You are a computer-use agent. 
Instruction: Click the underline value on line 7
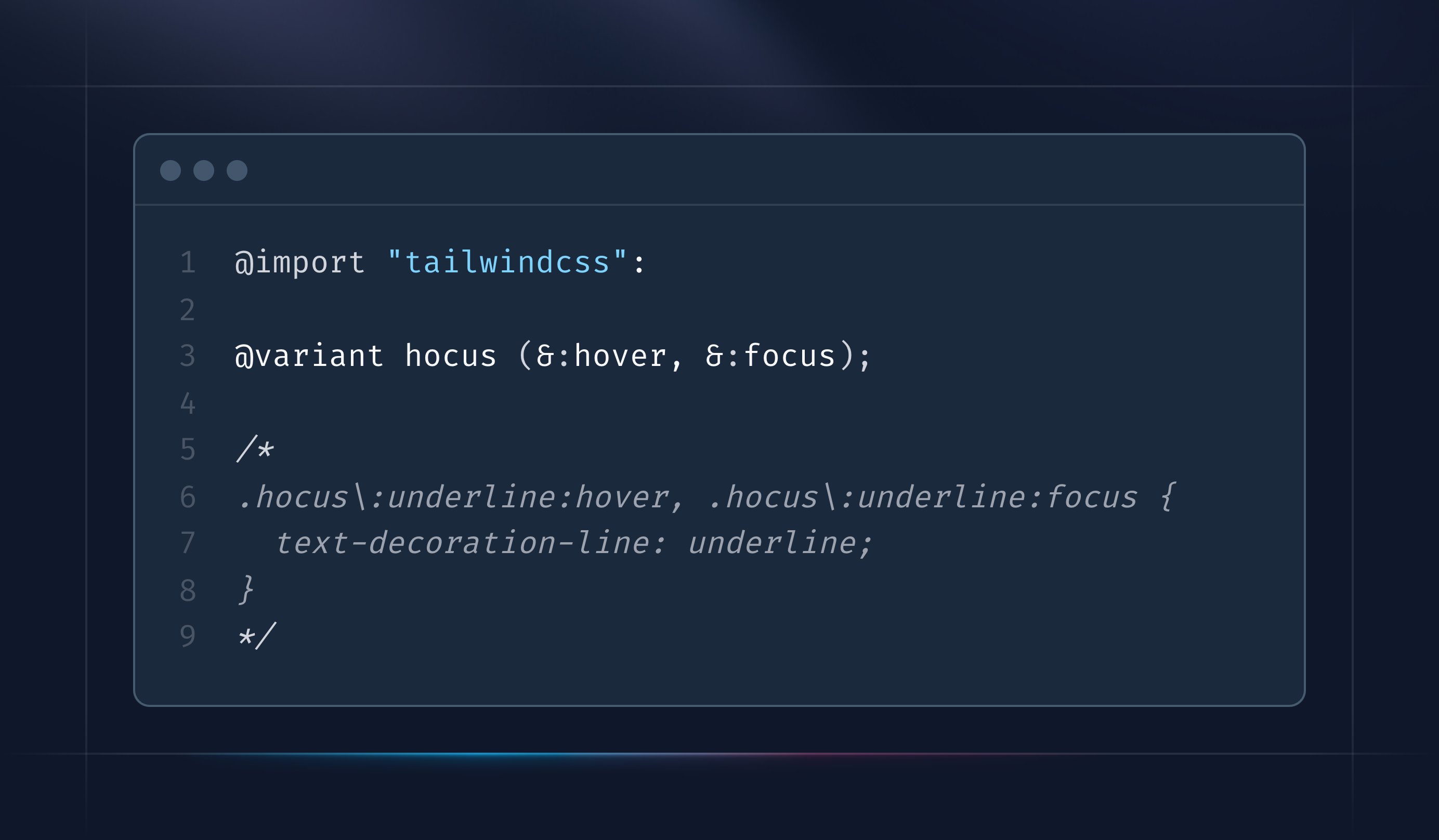(773, 543)
